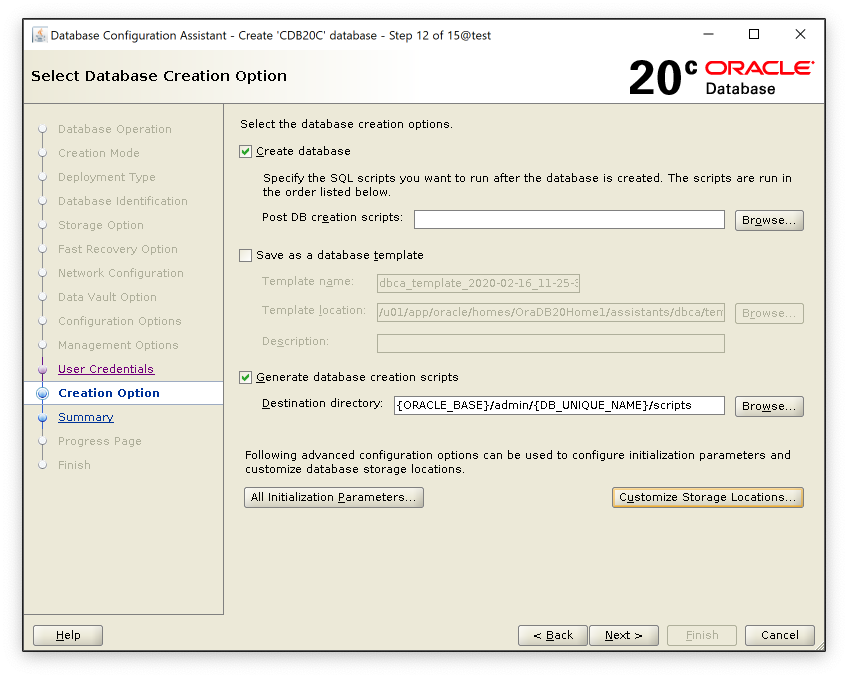Open All Initialization Parameters dialog

(334, 497)
